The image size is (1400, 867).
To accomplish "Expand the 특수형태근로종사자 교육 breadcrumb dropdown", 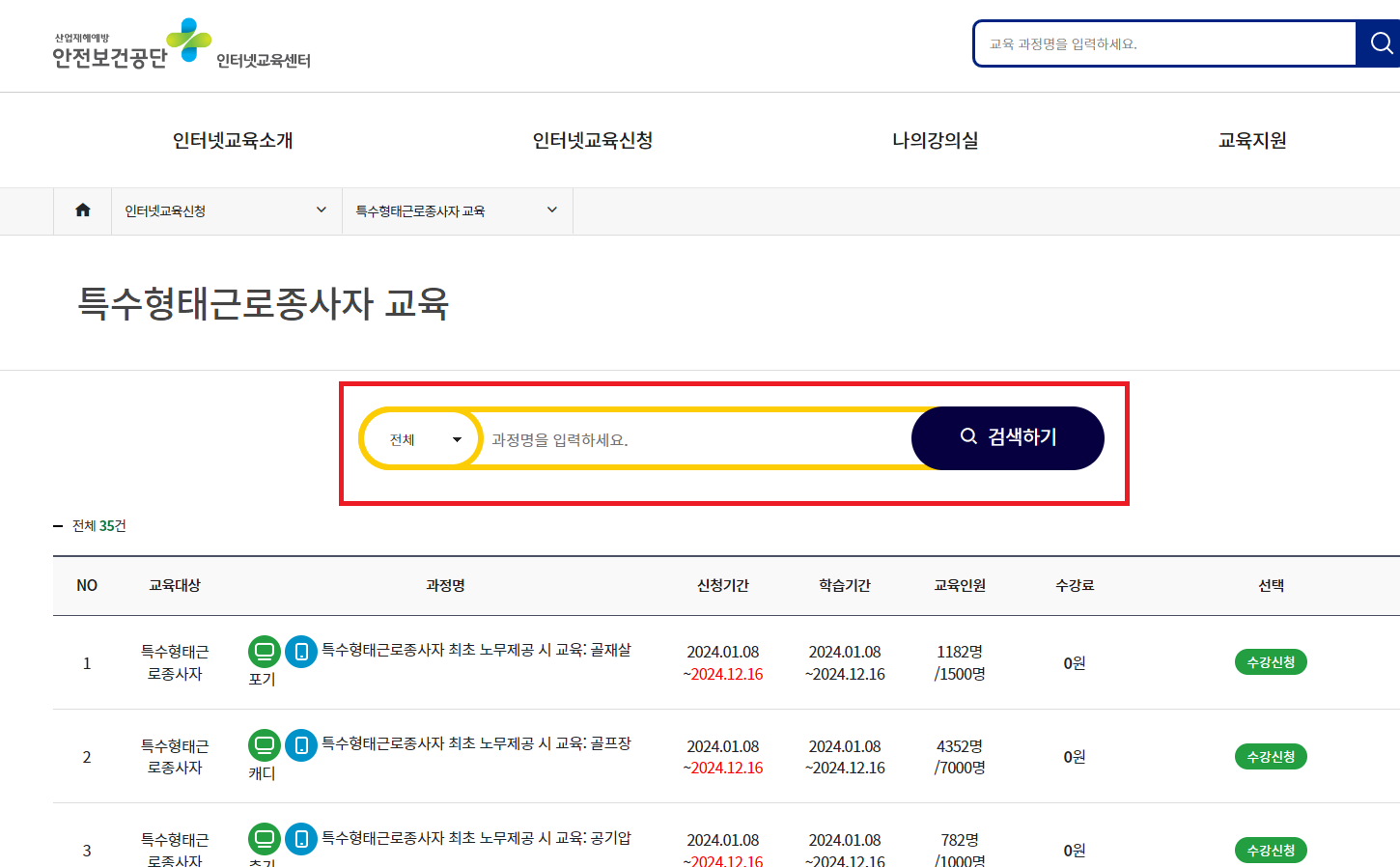I will pos(457,210).
